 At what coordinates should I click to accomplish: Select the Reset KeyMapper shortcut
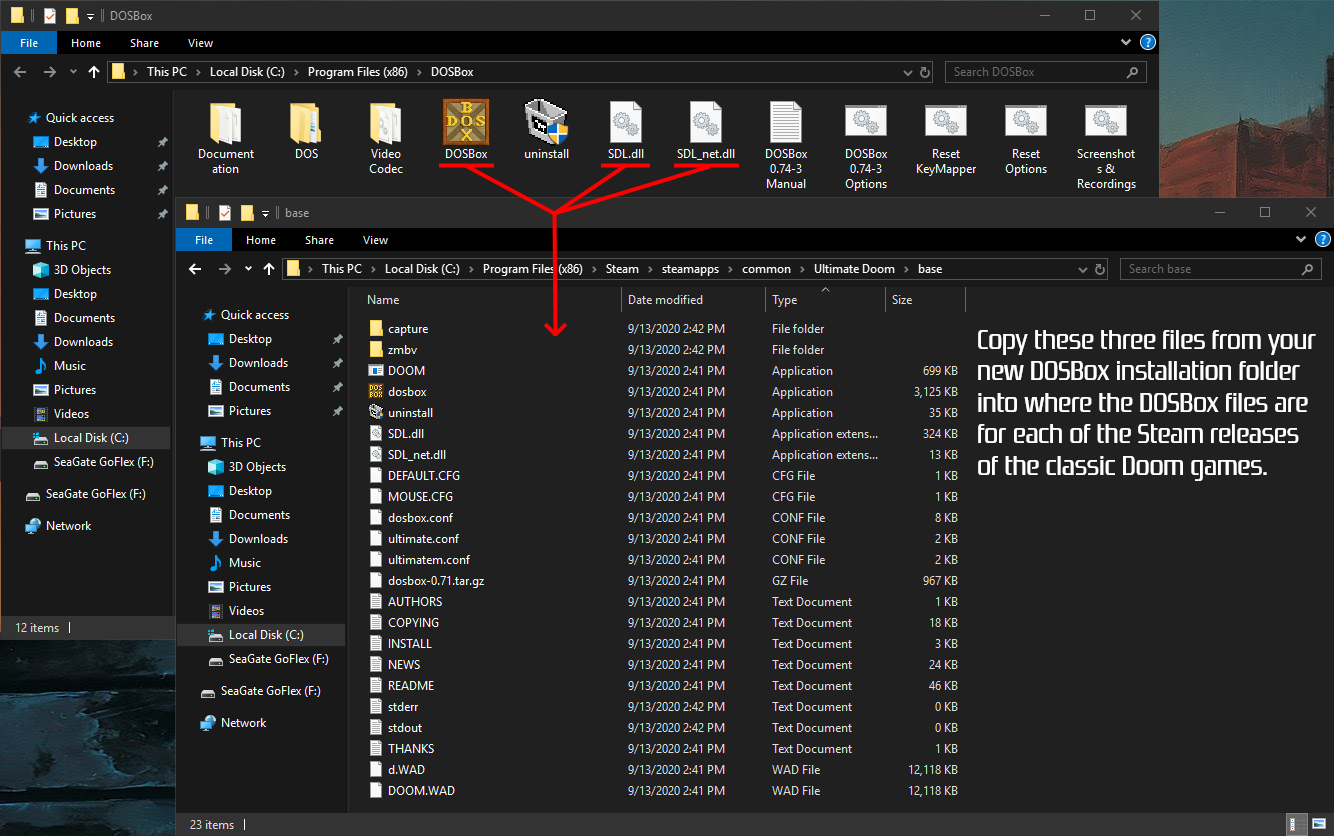[x=945, y=138]
